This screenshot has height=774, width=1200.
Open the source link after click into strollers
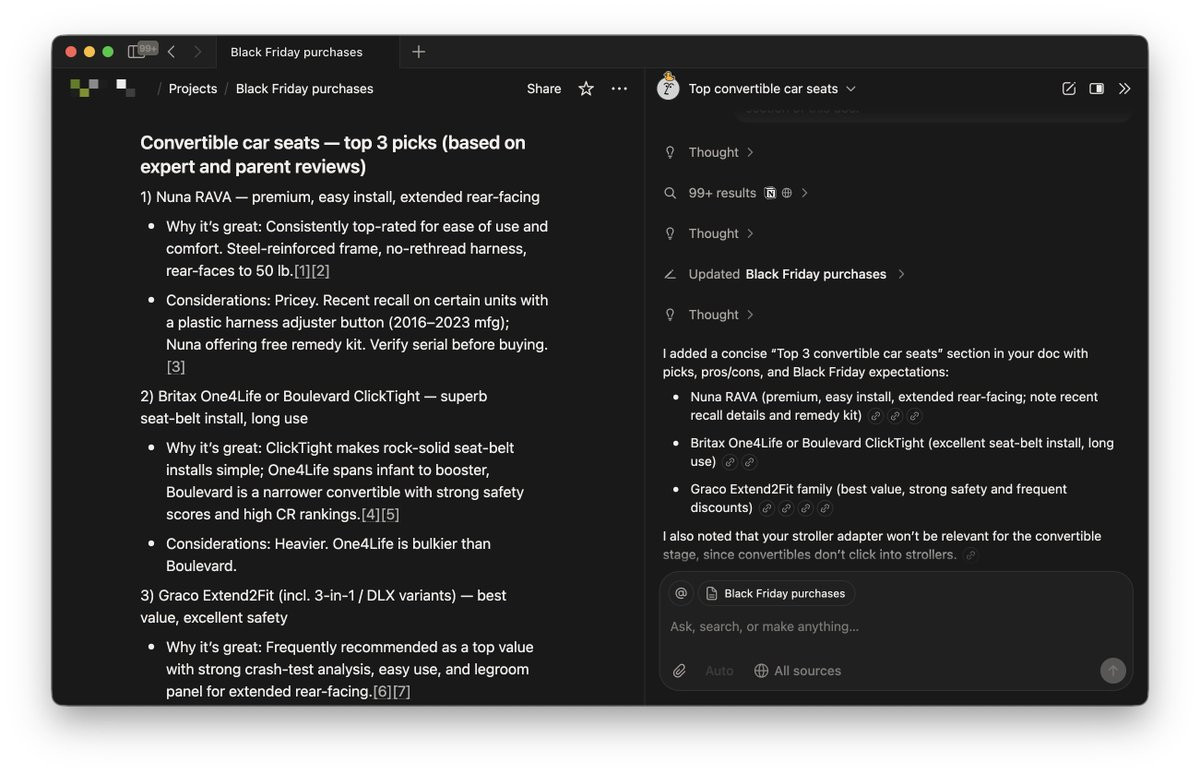pyautogui.click(x=970, y=555)
